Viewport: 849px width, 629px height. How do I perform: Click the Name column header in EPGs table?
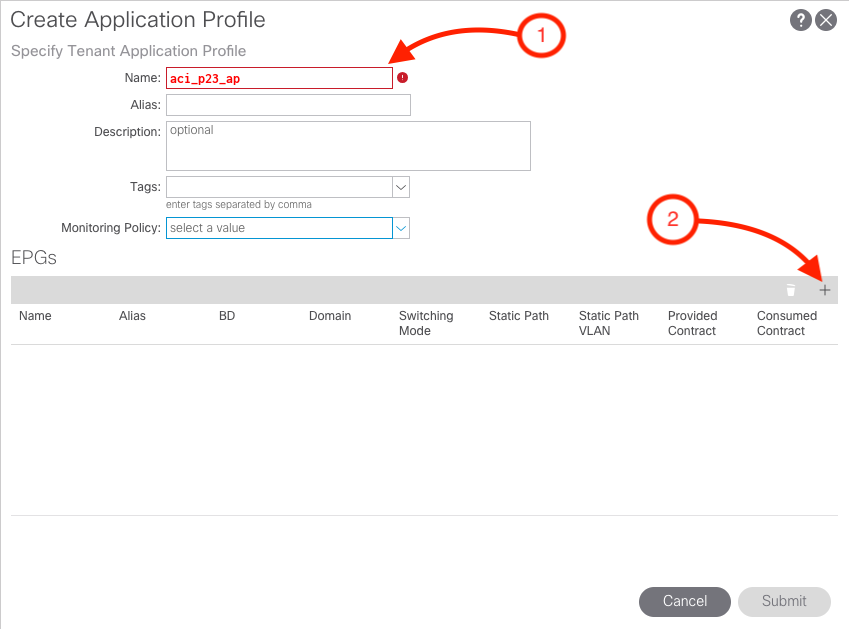pyautogui.click(x=35, y=316)
